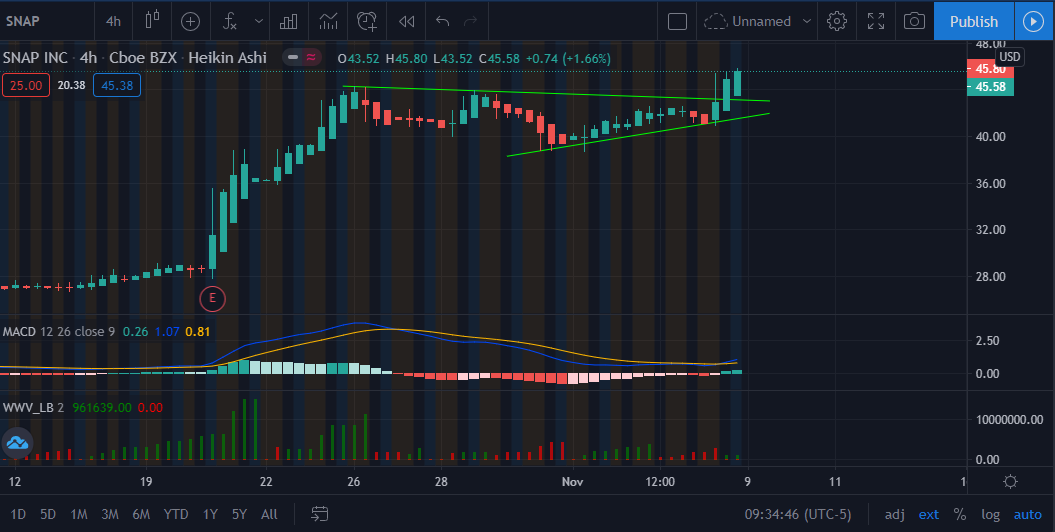Click the blue cloud logo icon
Image resolution: width=1055 pixels, height=532 pixels.
(17, 443)
